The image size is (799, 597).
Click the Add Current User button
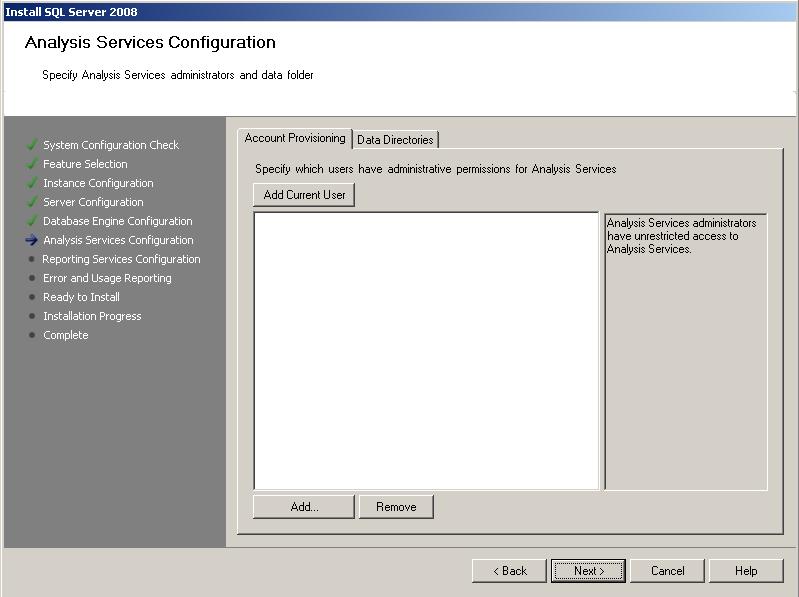coord(304,195)
